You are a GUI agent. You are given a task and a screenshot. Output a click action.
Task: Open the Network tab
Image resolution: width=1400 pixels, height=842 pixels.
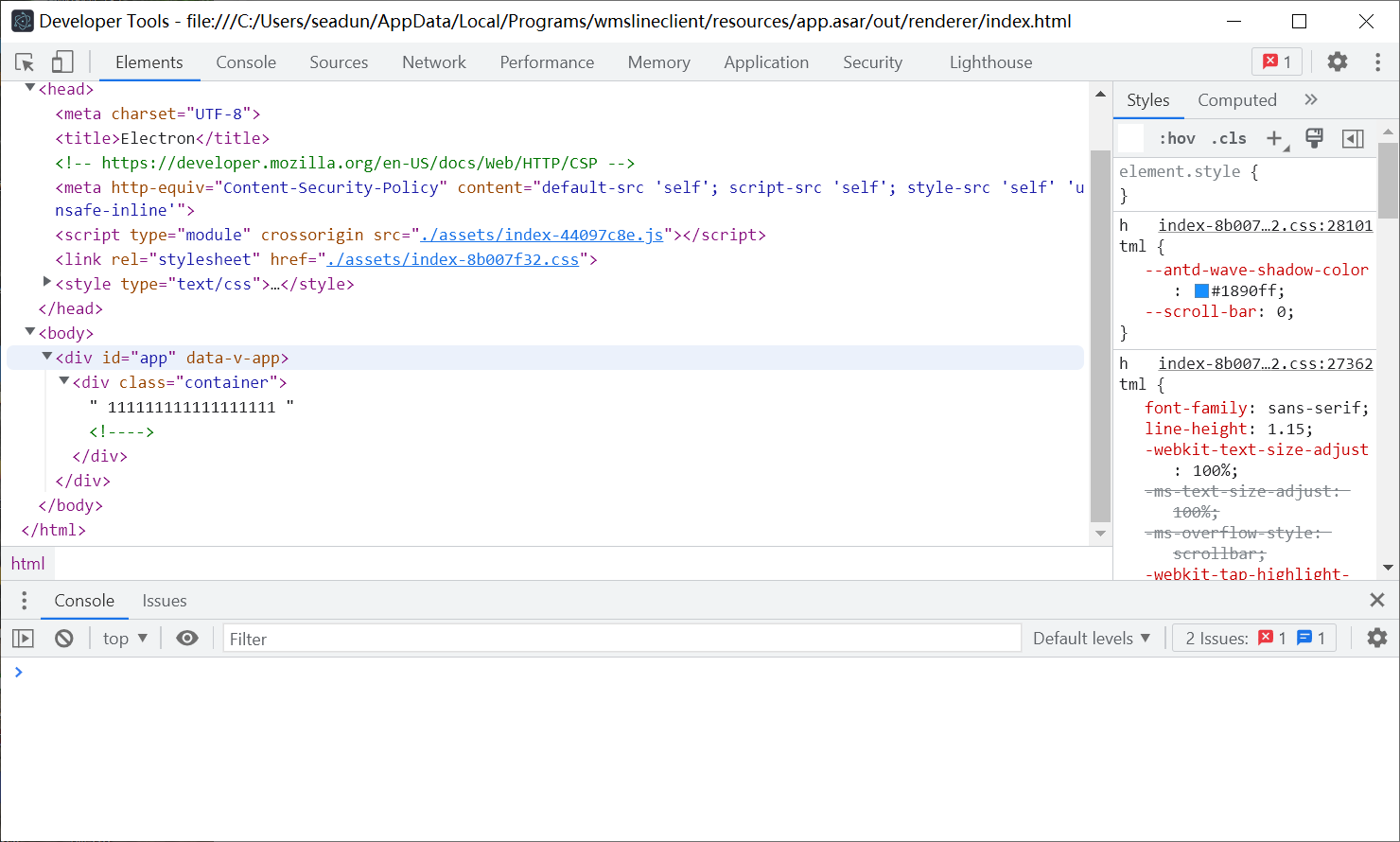434,62
